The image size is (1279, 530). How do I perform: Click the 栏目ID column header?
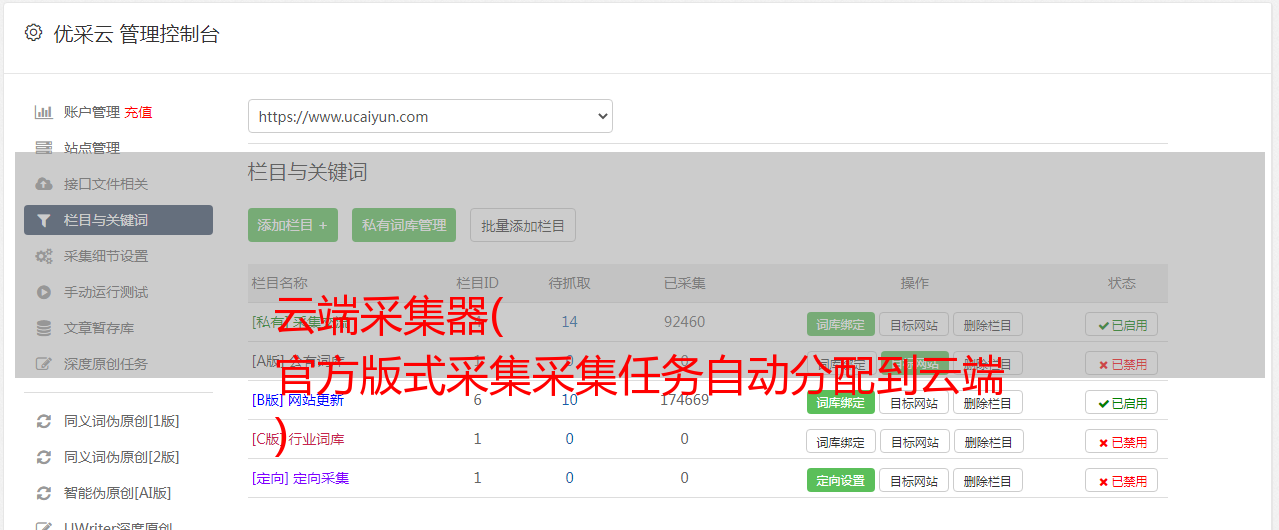pos(477,283)
